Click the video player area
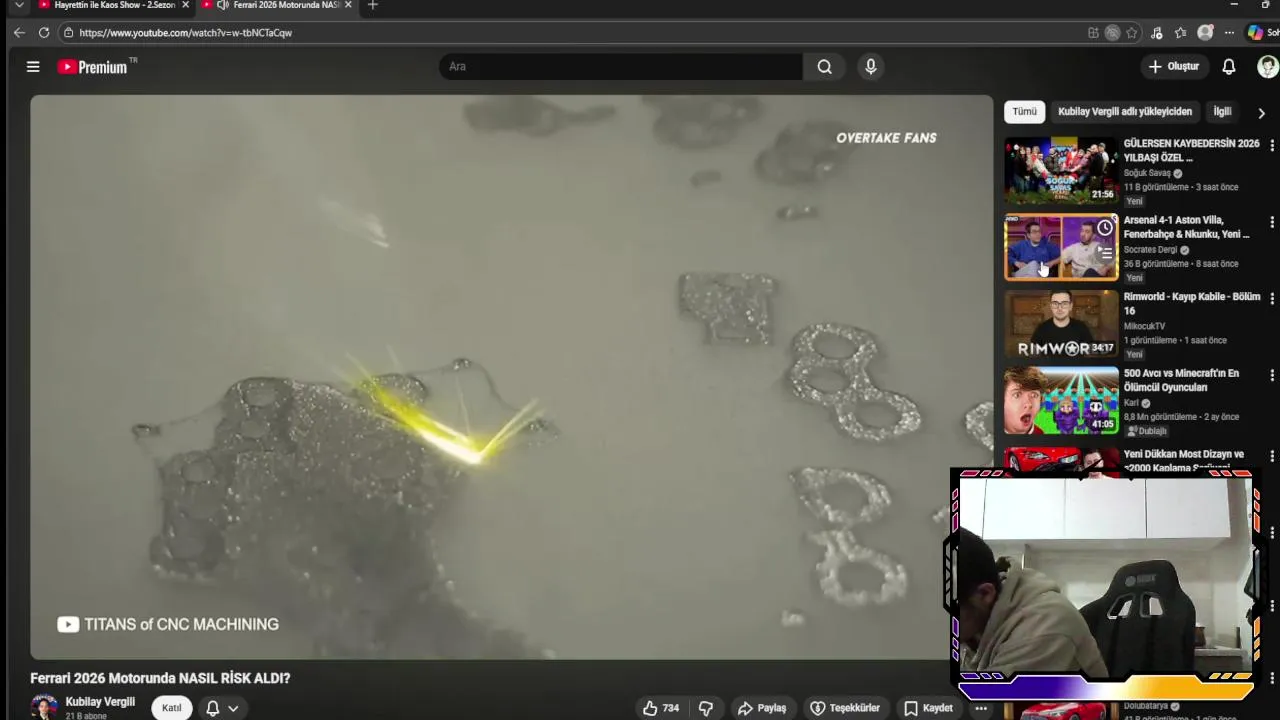 tap(511, 377)
